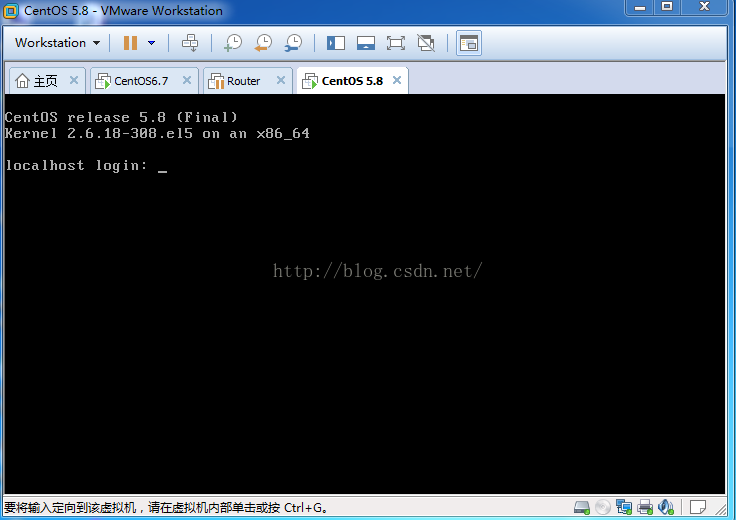The height and width of the screenshot is (520, 736).
Task: Click the network adapter status icon
Action: 624,507
